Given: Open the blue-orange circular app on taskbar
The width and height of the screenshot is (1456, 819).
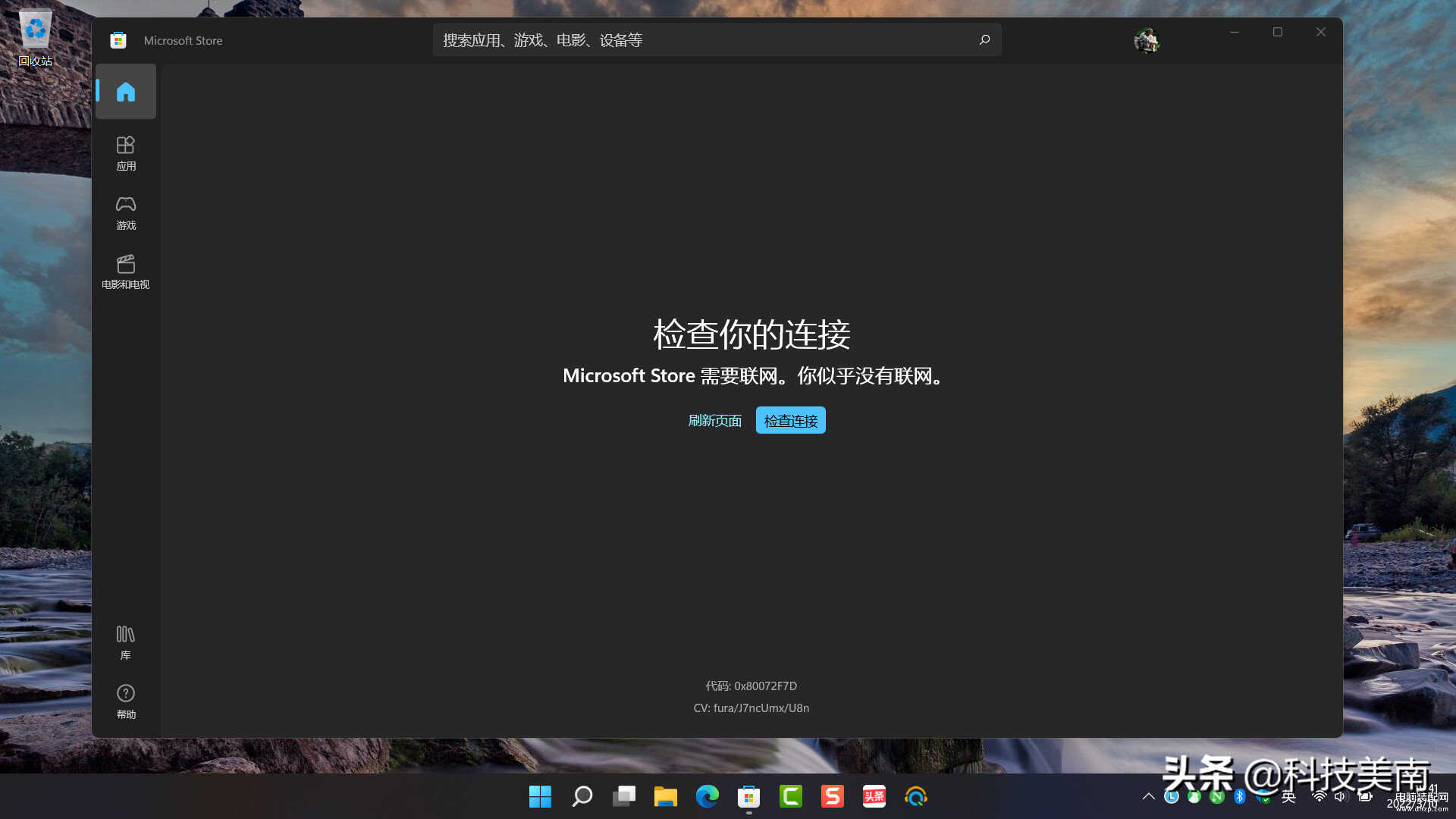Looking at the screenshot, I should click(x=915, y=796).
